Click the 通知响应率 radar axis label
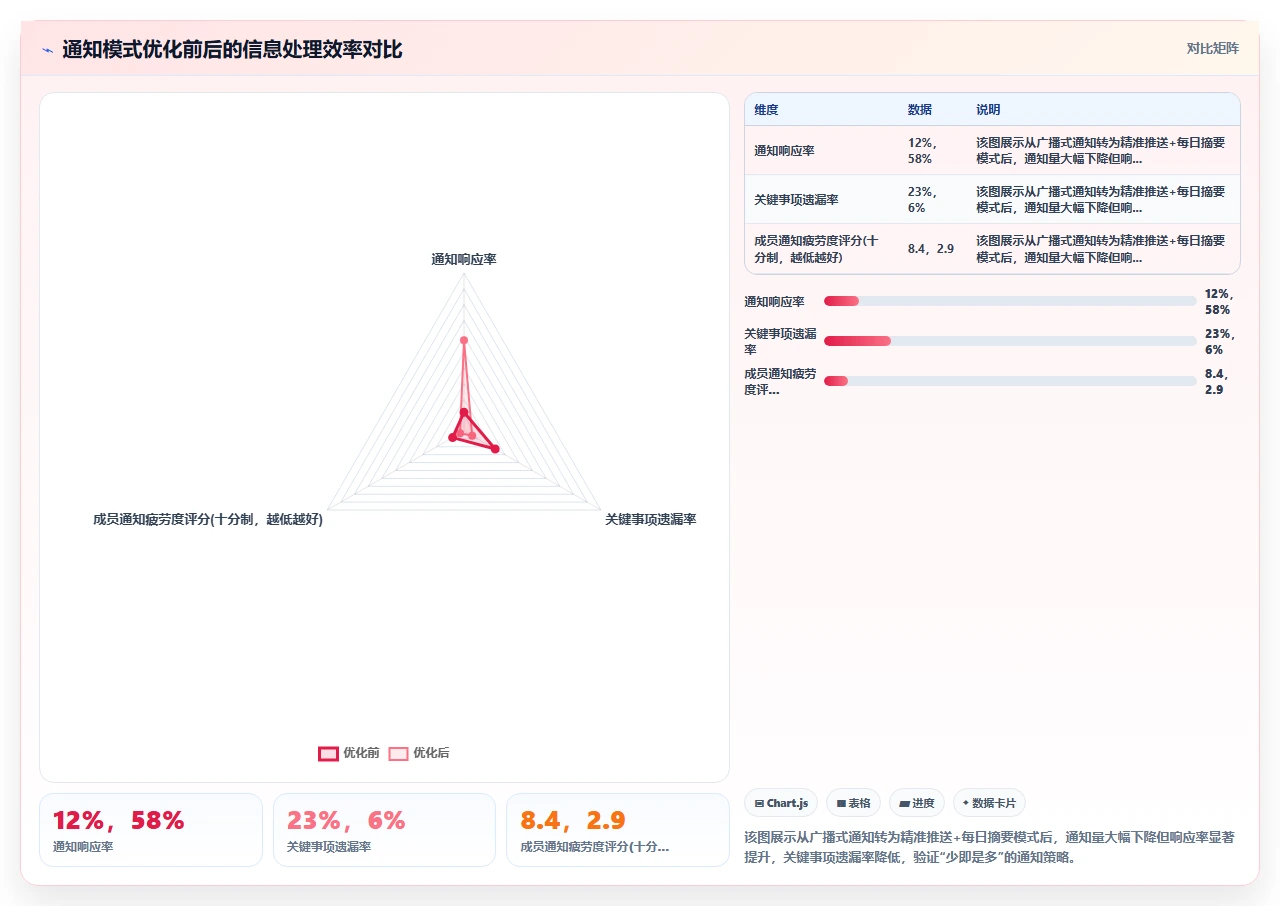 (x=464, y=259)
